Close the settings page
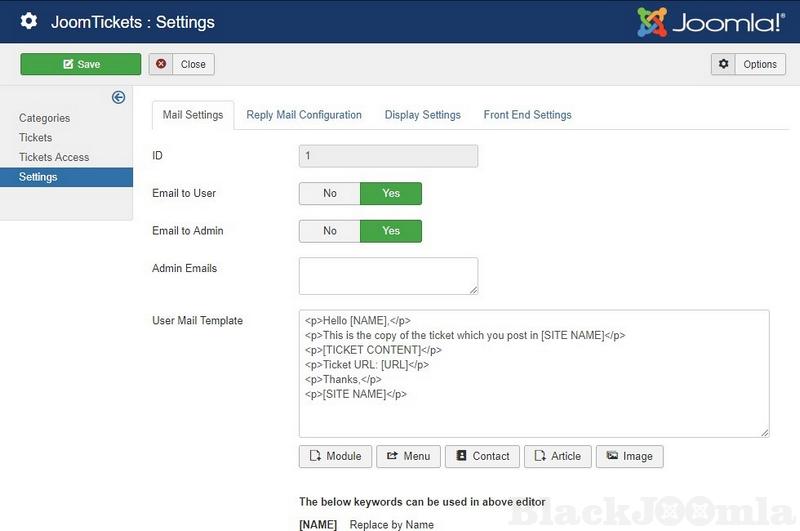Image resolution: width=800 pixels, height=531 pixels. (x=182, y=64)
